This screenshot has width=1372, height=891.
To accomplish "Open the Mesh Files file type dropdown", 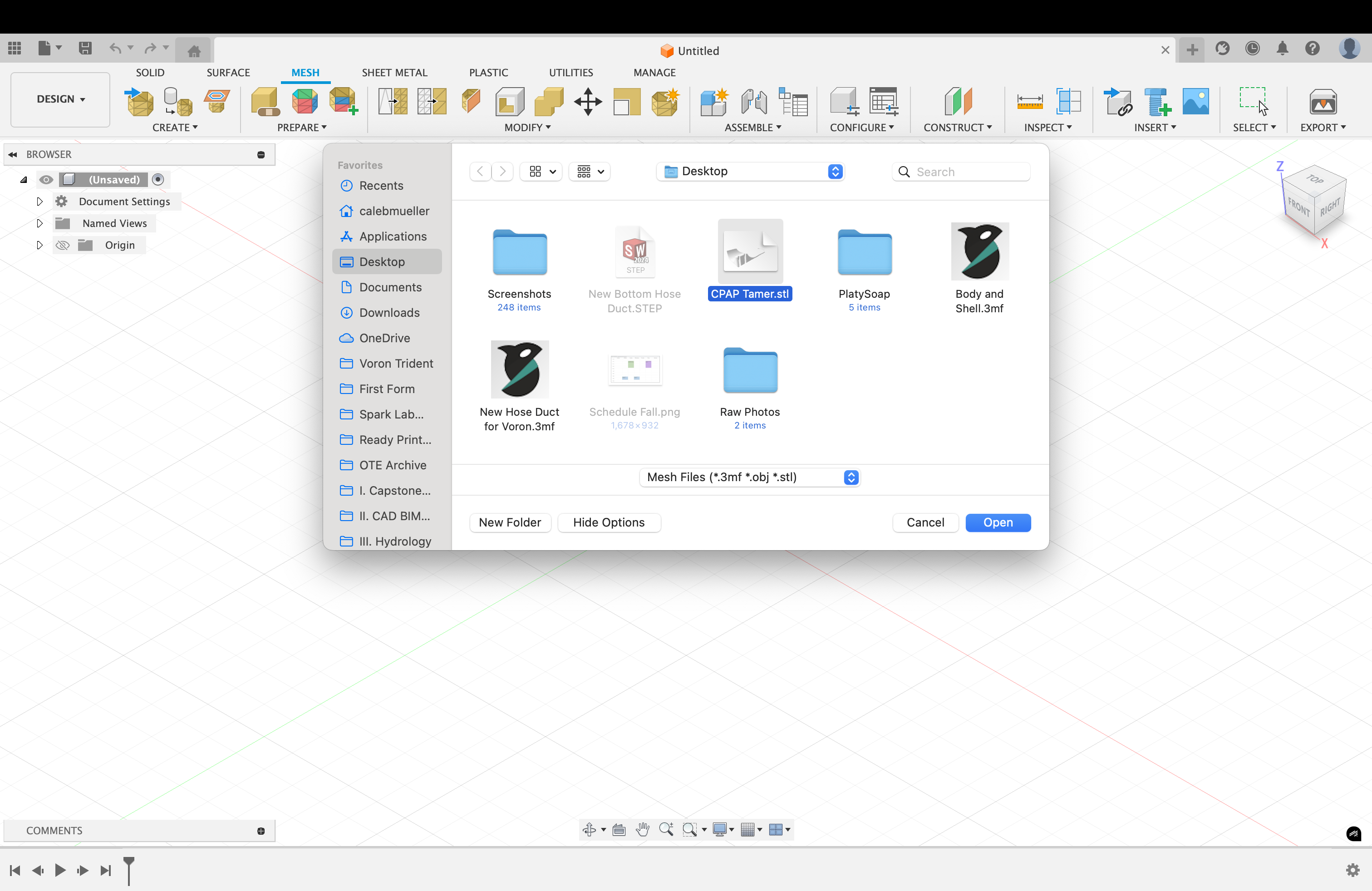I will [x=749, y=477].
